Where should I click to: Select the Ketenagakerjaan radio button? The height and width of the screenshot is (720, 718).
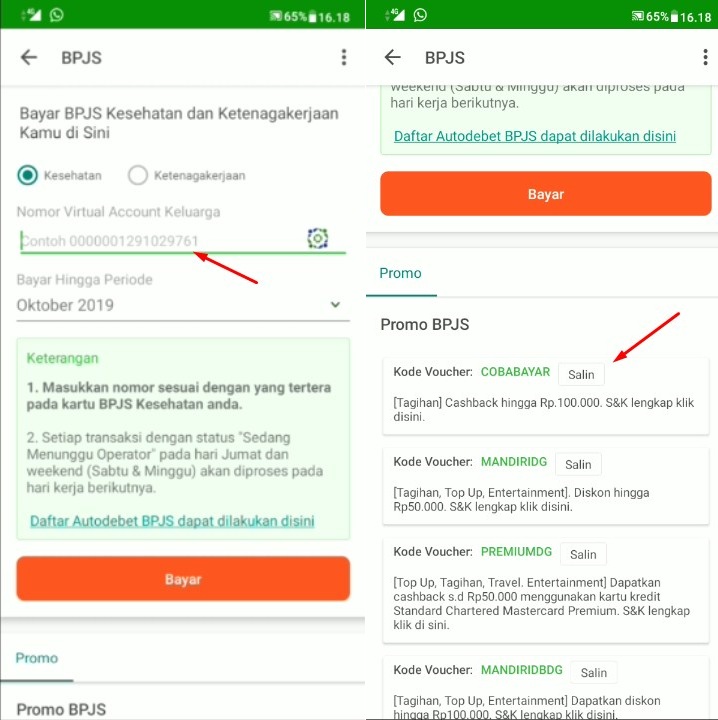(138, 175)
